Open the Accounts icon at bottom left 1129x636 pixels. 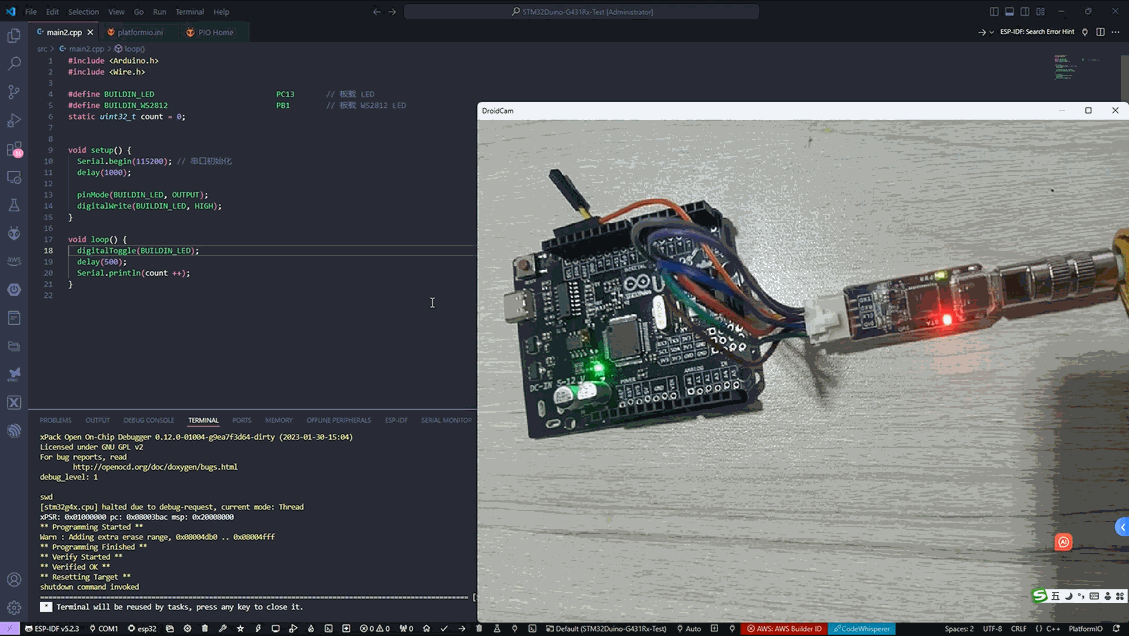[x=14, y=580]
